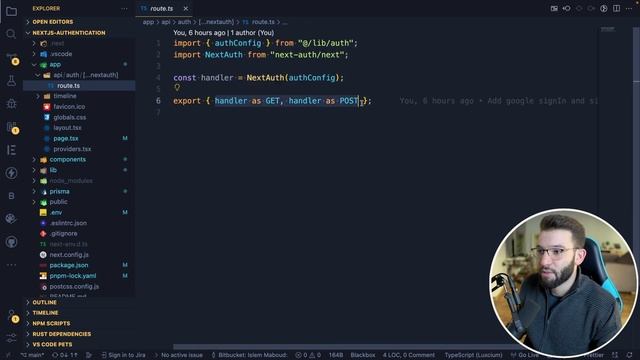Click the favicon.ico file icon
640x360 pixels.
tap(47, 107)
